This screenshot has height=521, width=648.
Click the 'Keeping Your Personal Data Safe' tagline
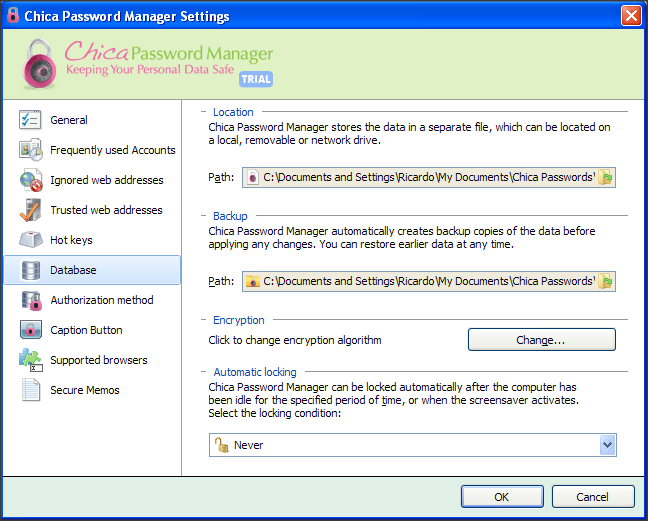click(150, 70)
